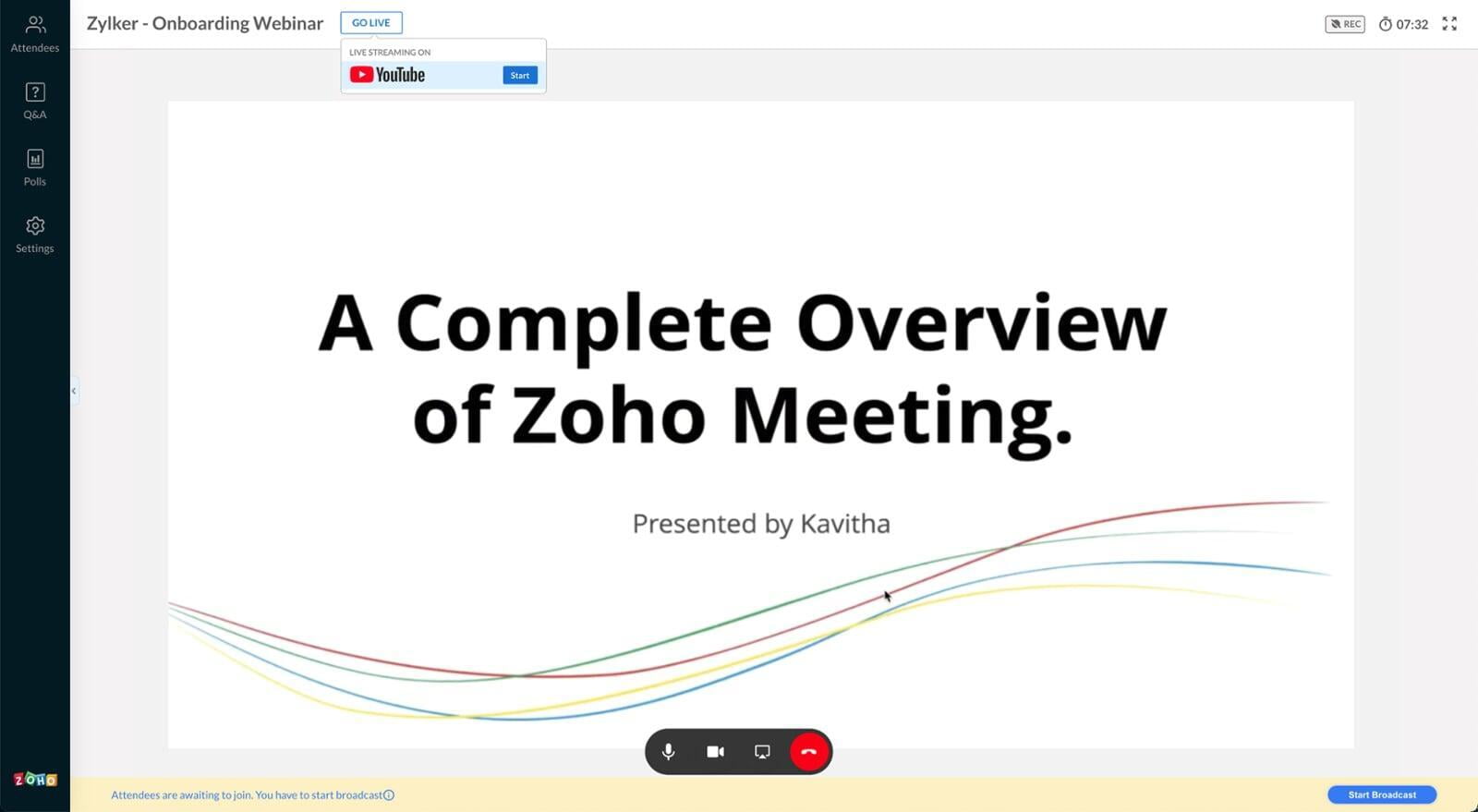Click the 'Attendees are awaiting to join' message
Viewport: 1478px width, 812px height.
click(246, 795)
